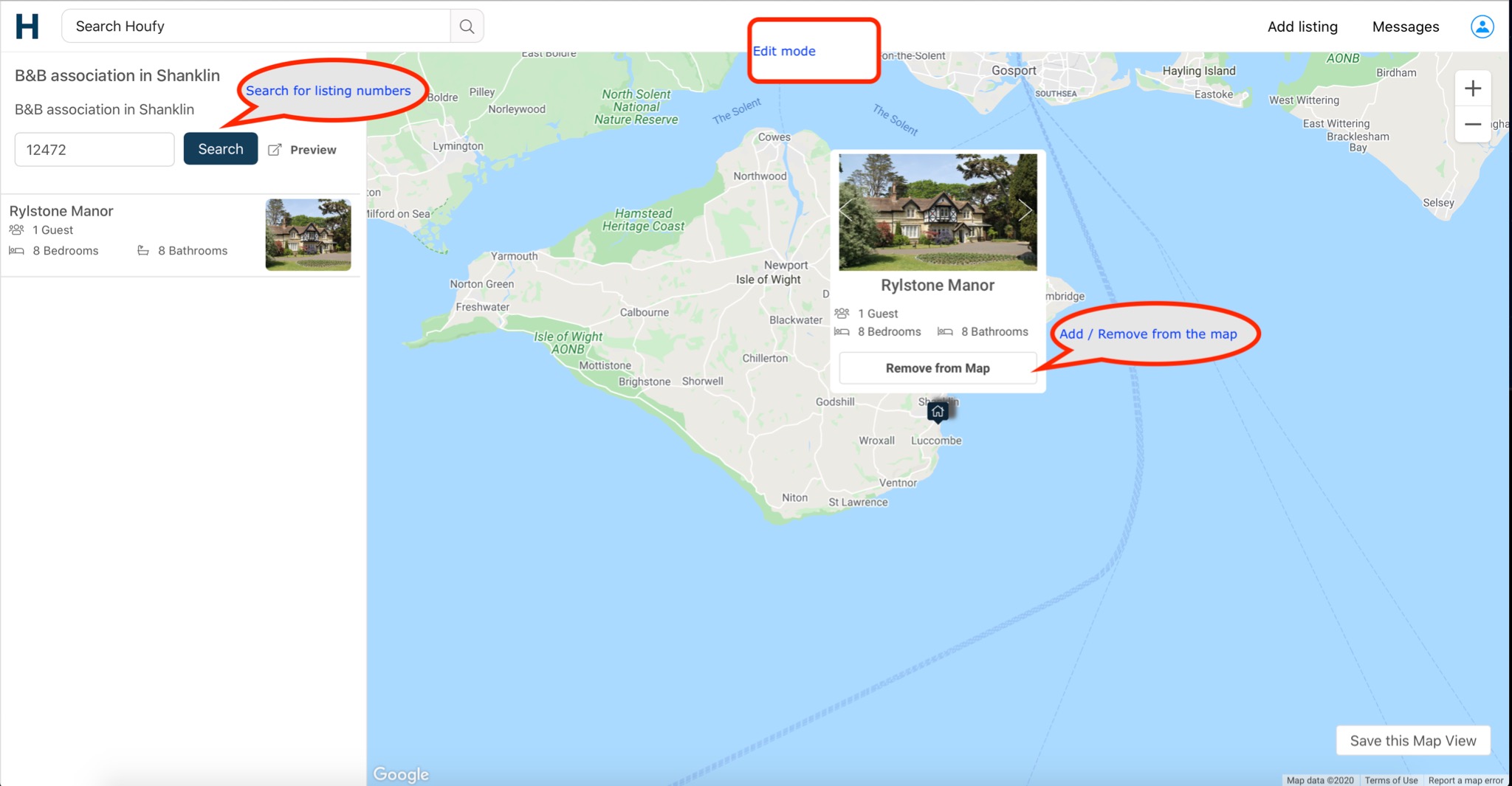Click the listing number field 12472
1512x786 pixels.
click(94, 150)
